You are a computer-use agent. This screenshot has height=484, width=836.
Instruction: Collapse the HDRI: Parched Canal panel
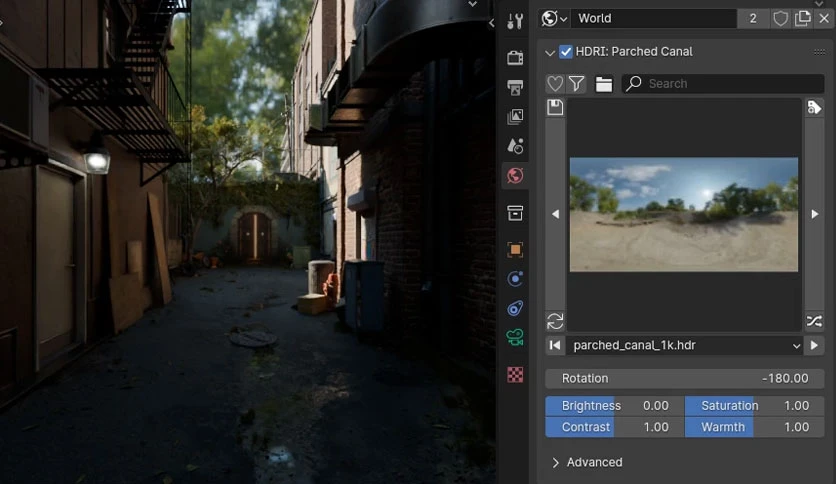pyautogui.click(x=550, y=52)
